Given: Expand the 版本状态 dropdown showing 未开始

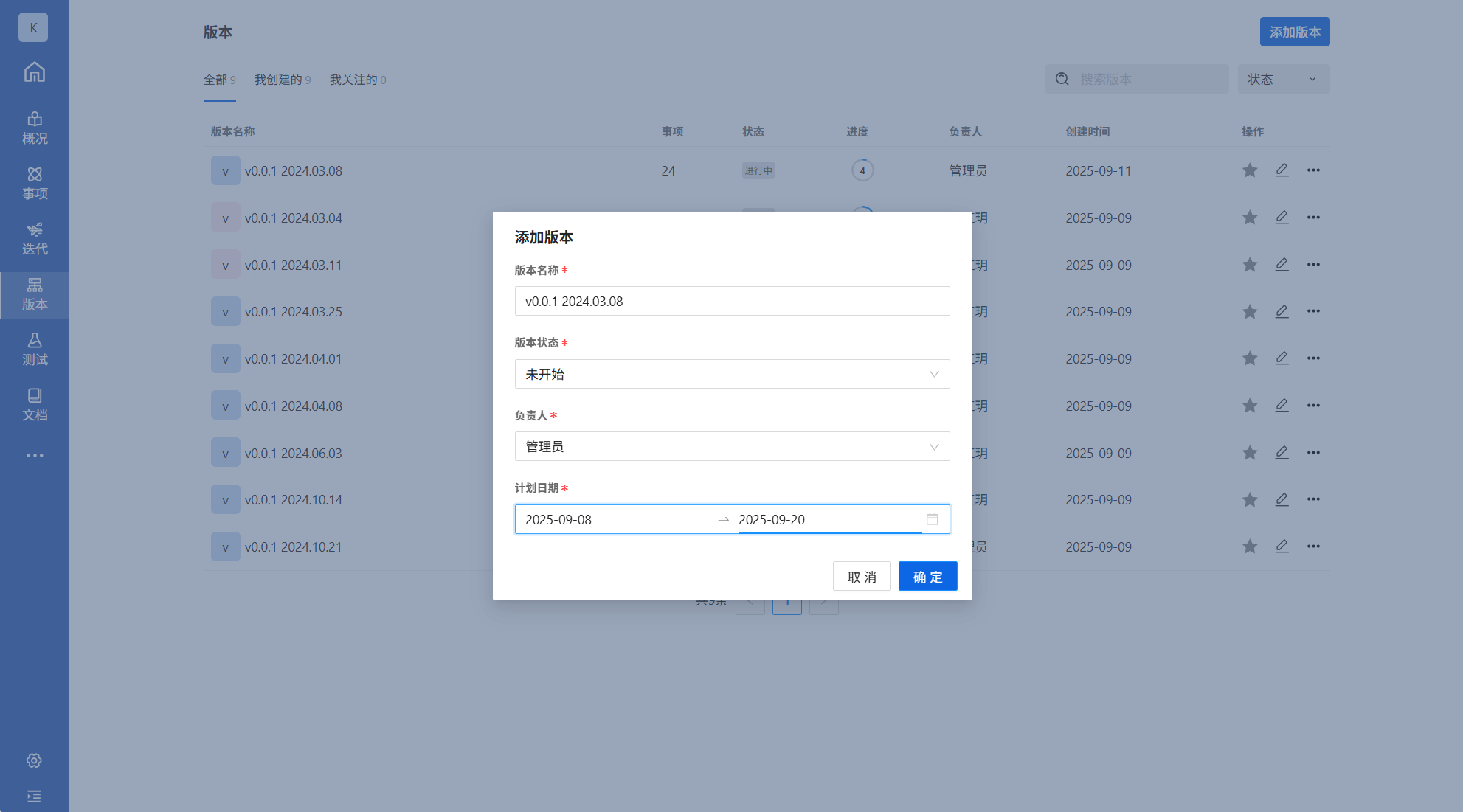Looking at the screenshot, I should [731, 374].
